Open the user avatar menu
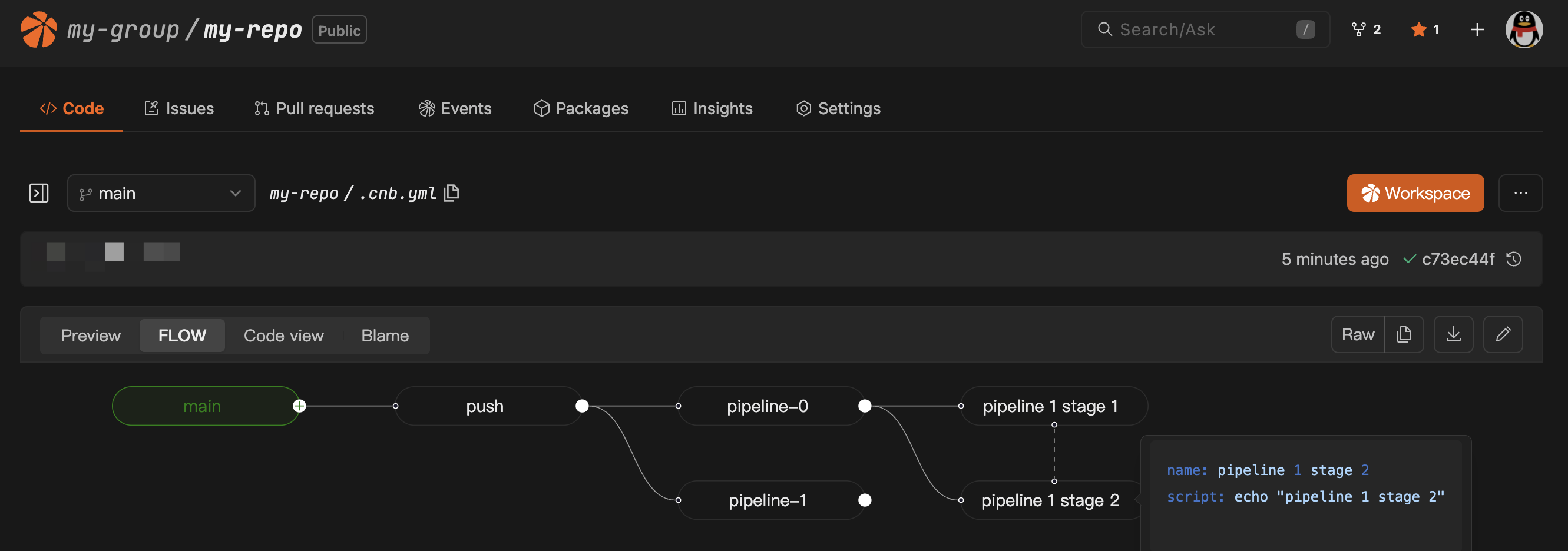This screenshot has width=1568, height=551. tap(1523, 29)
